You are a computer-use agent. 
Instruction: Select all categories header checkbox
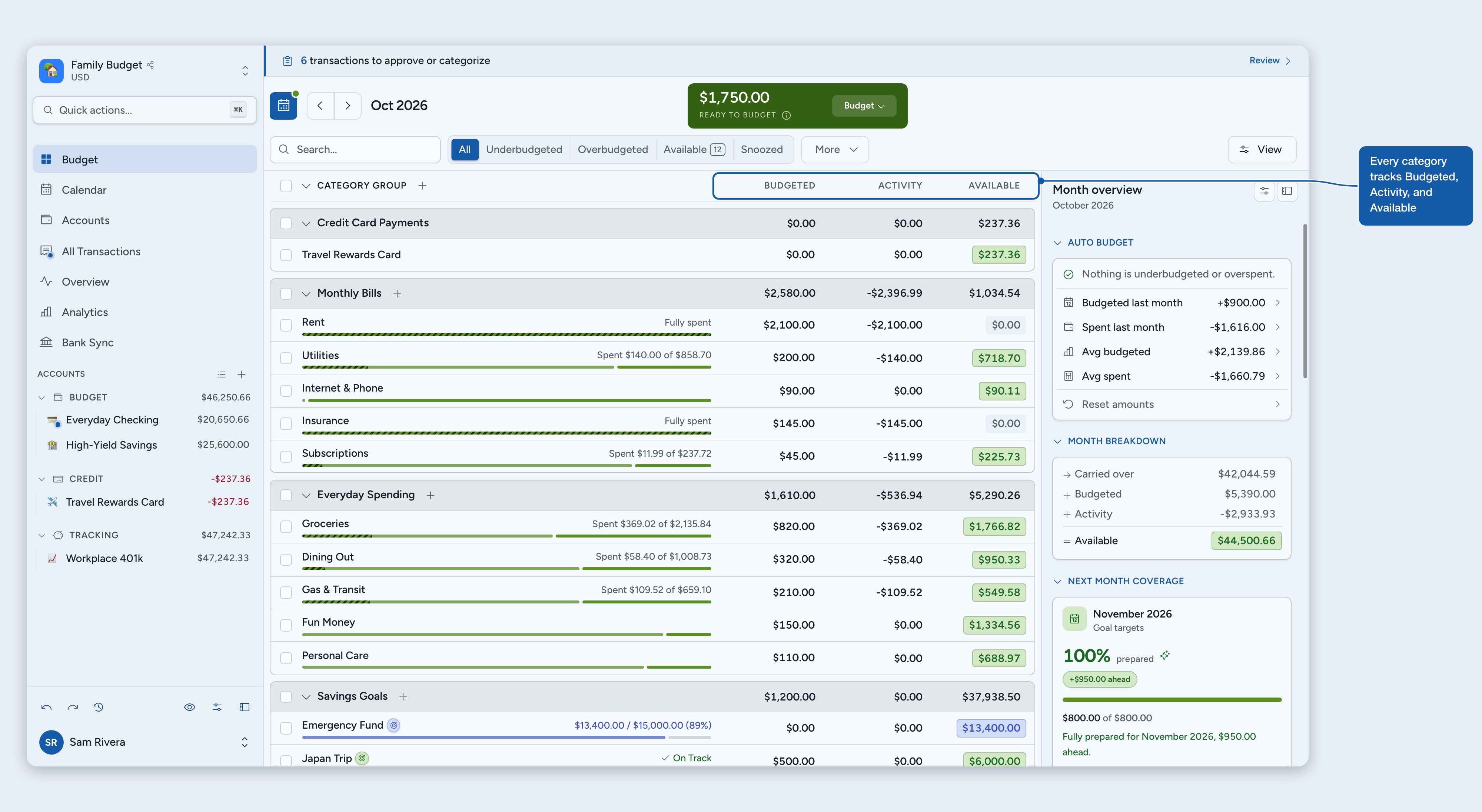click(x=286, y=186)
